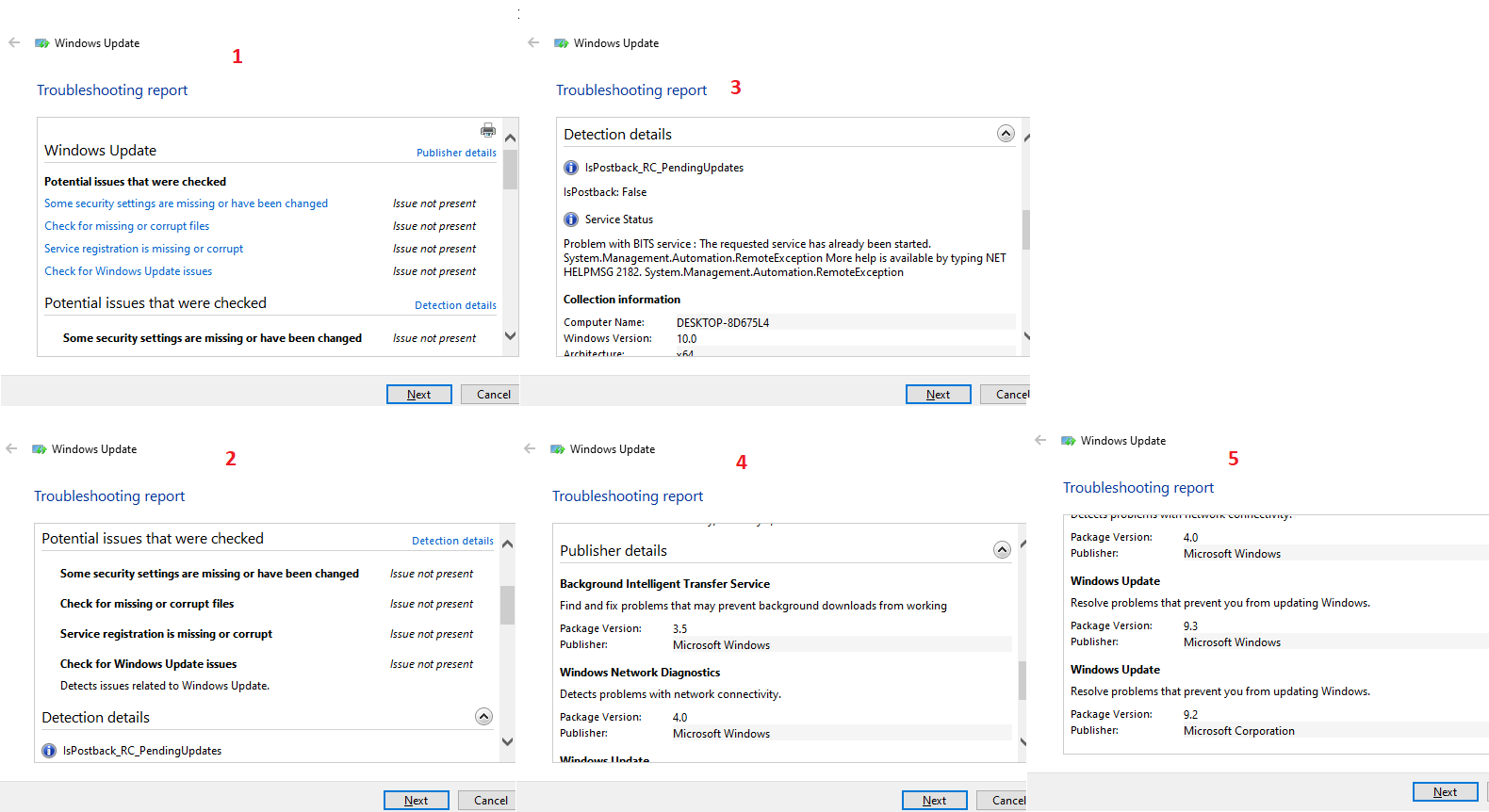
Task: Collapse Detection details in the window showing Service Status
Action: tap(1006, 134)
